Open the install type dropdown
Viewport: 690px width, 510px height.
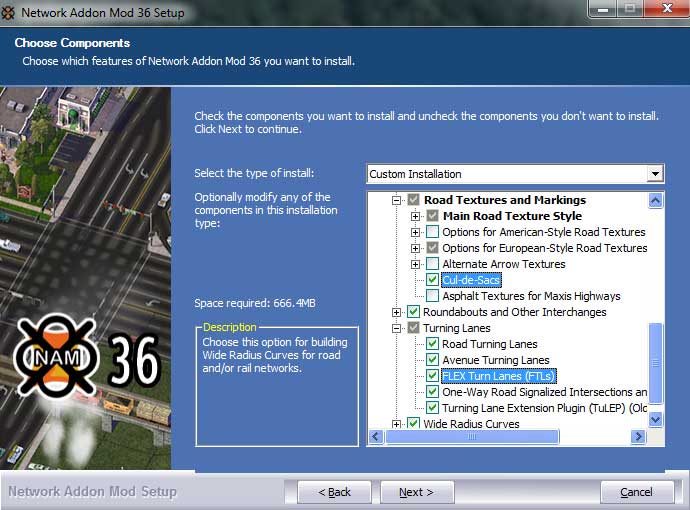(655, 174)
